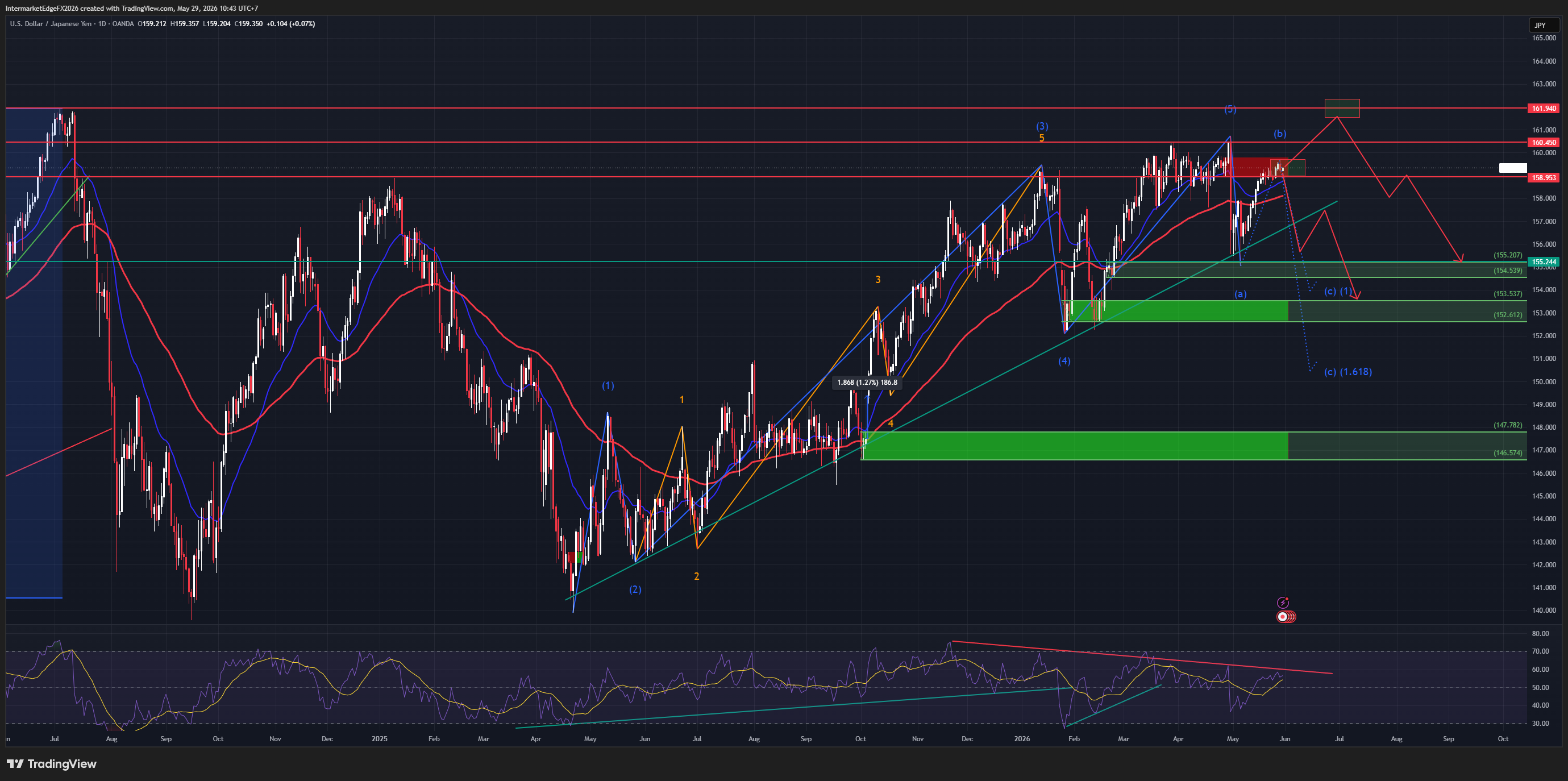Screen dimensions: 1568x781
Task: Click the (146.574) zone level label
Action: point(1507,453)
